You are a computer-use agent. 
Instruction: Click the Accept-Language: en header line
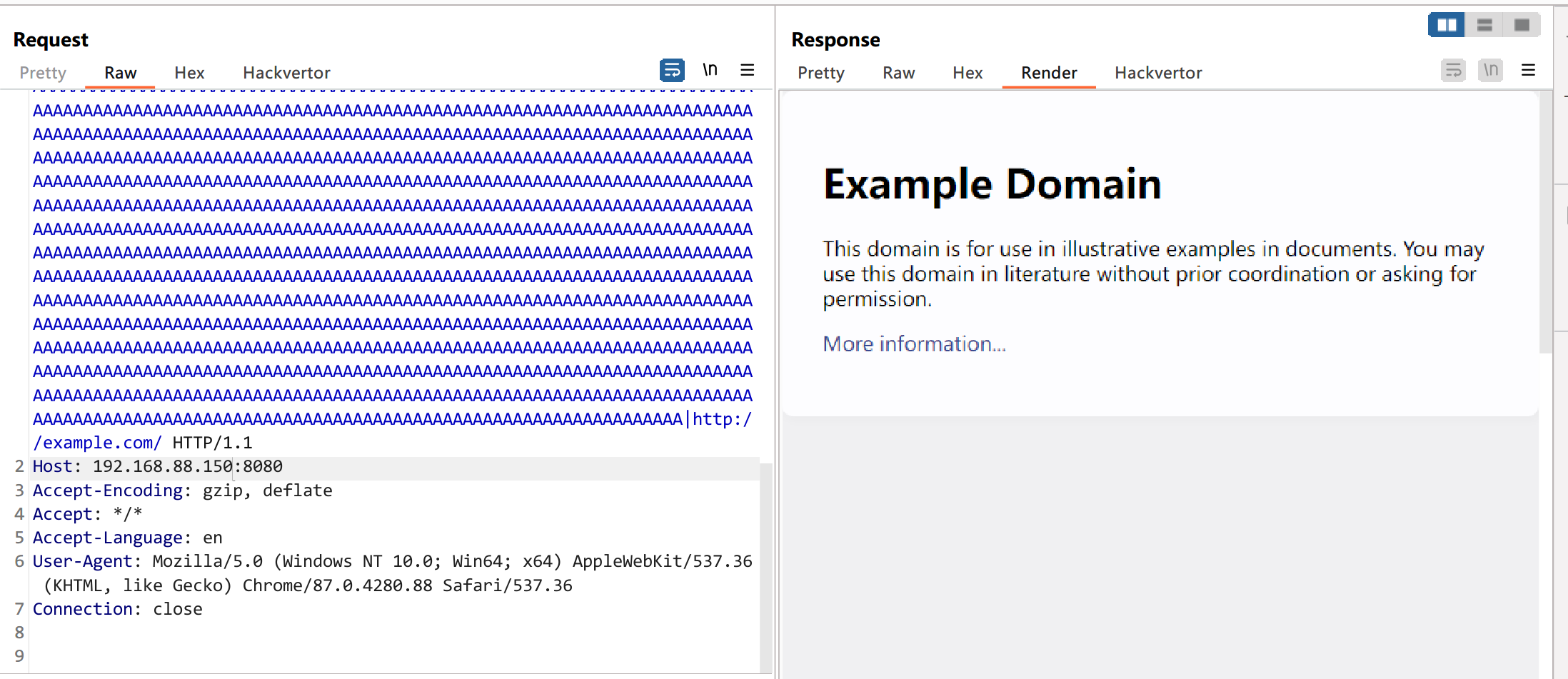click(x=128, y=538)
